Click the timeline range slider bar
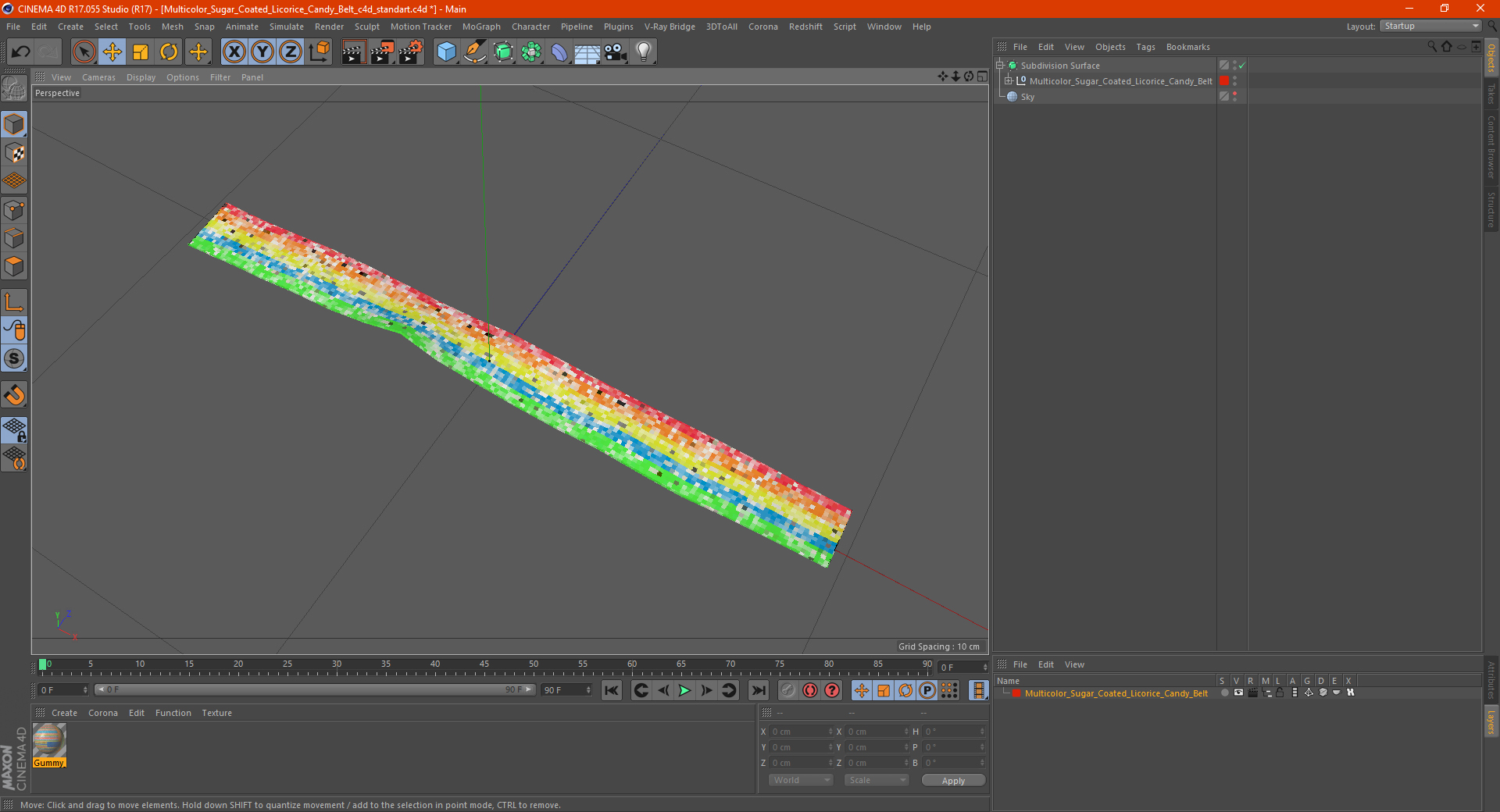Screen dimensions: 1500x812 (315, 689)
